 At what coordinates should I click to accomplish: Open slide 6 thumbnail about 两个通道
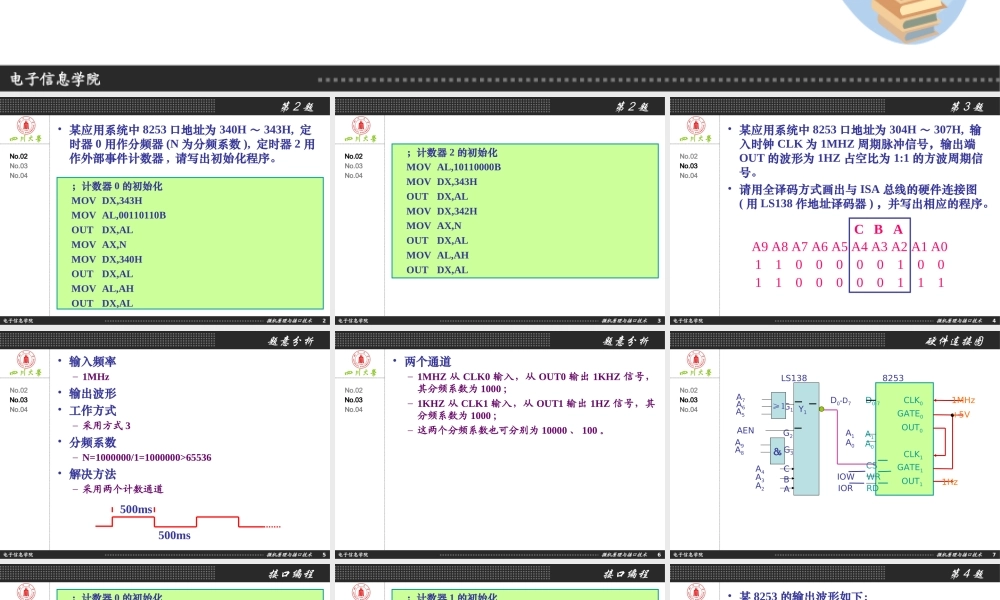click(500, 450)
